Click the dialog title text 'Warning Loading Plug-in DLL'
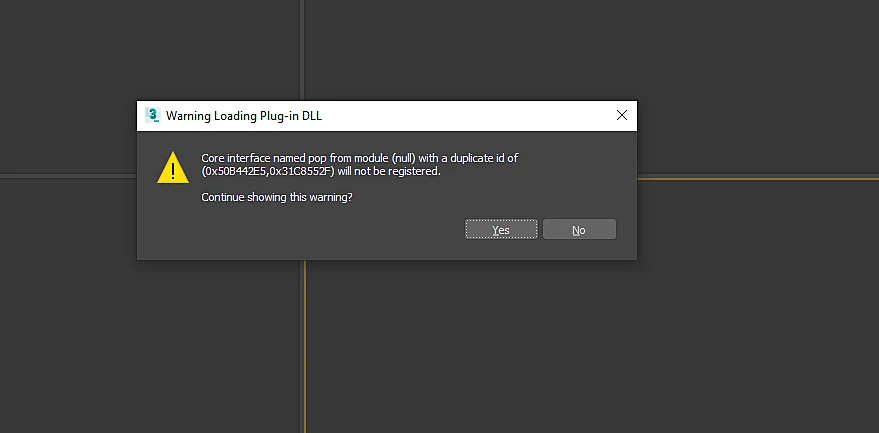879x433 pixels. pos(244,116)
